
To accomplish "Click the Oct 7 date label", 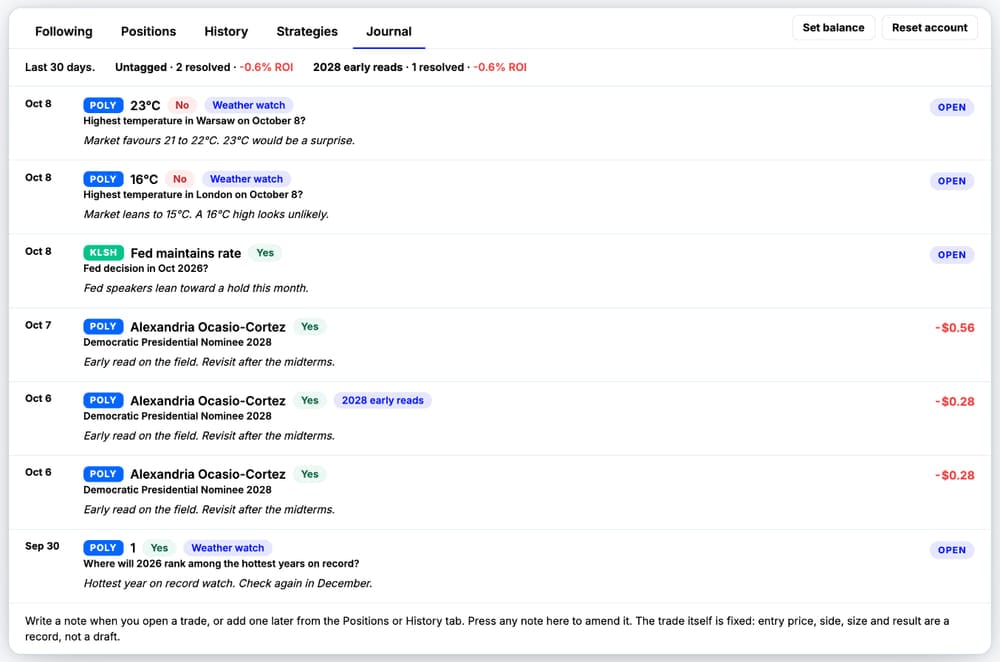I will [38, 325].
